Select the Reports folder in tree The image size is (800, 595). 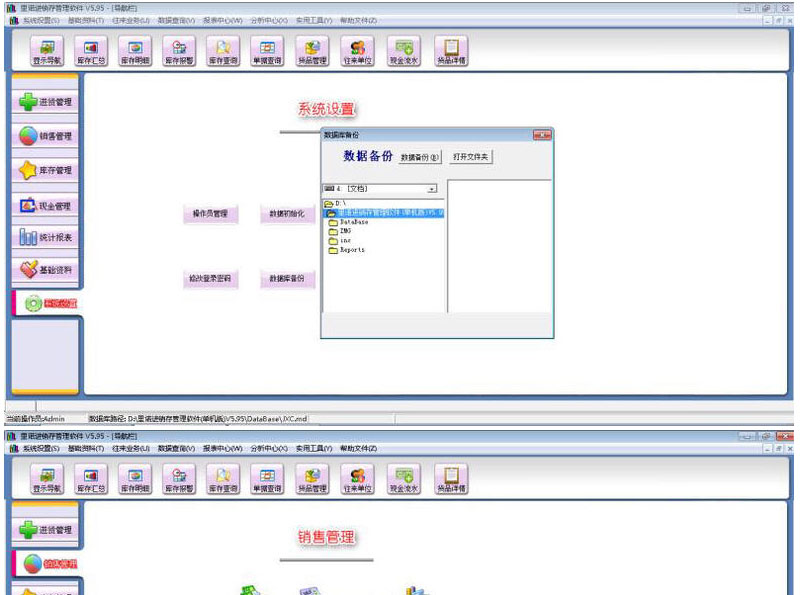click(347, 250)
